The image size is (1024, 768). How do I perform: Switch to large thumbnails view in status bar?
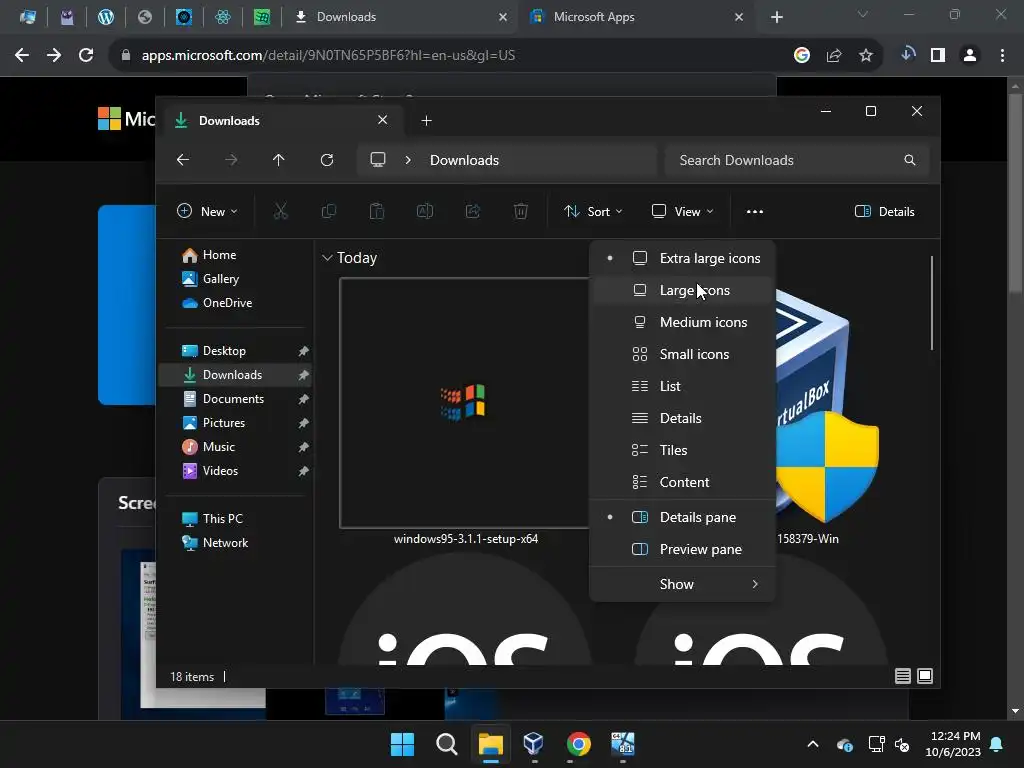[x=925, y=676]
